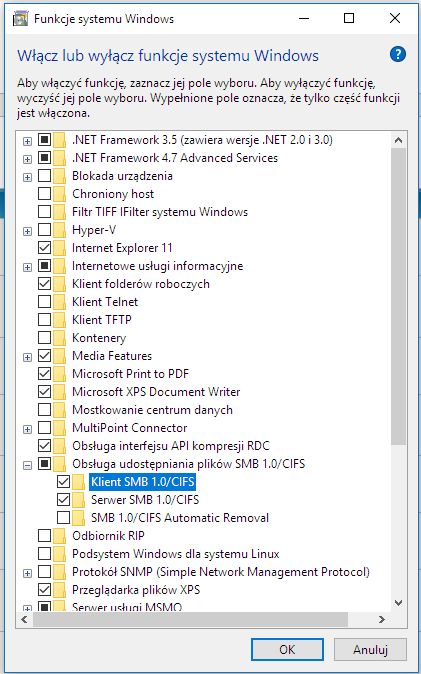This screenshot has width=421, height=674.
Task: Click the OK button
Action: click(x=287, y=649)
